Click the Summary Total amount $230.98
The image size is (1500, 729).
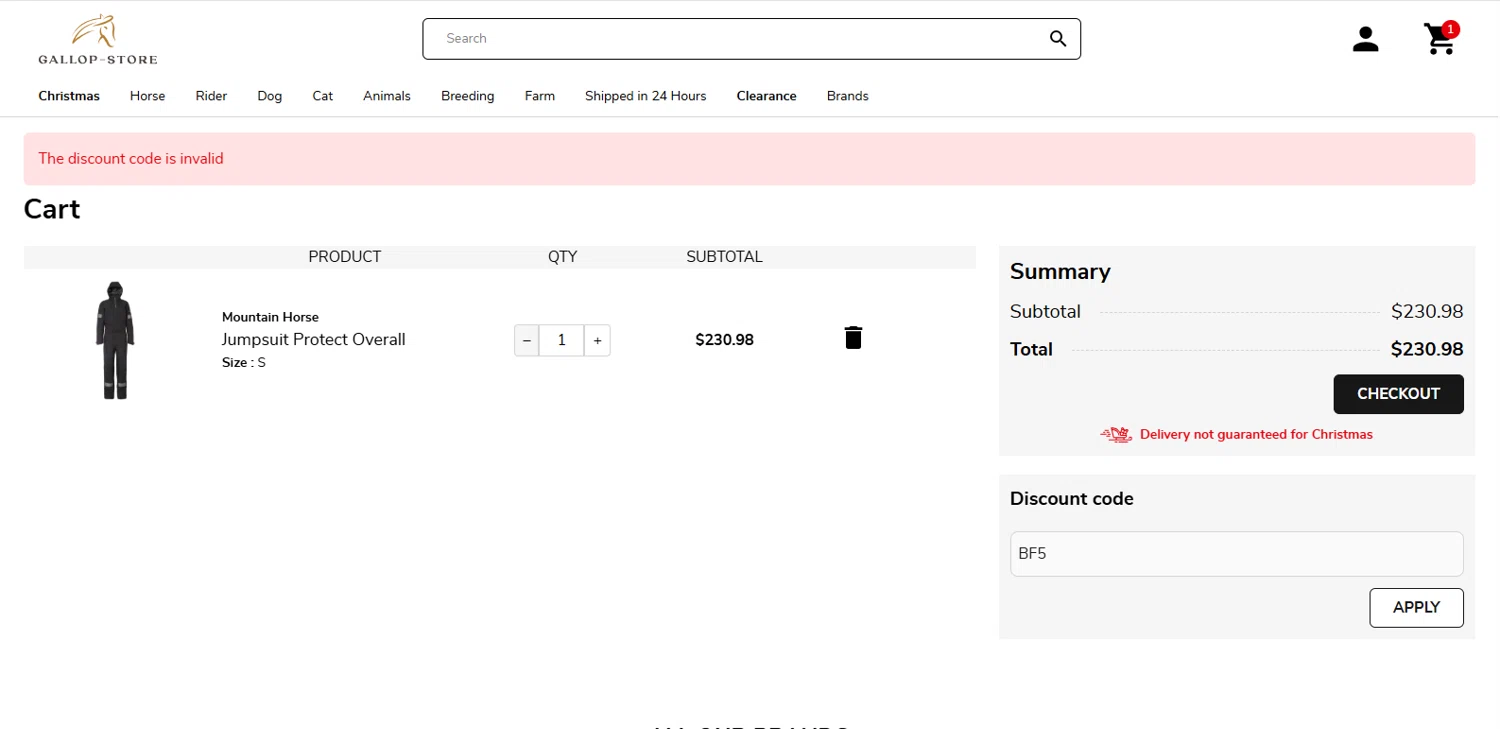(x=1427, y=349)
